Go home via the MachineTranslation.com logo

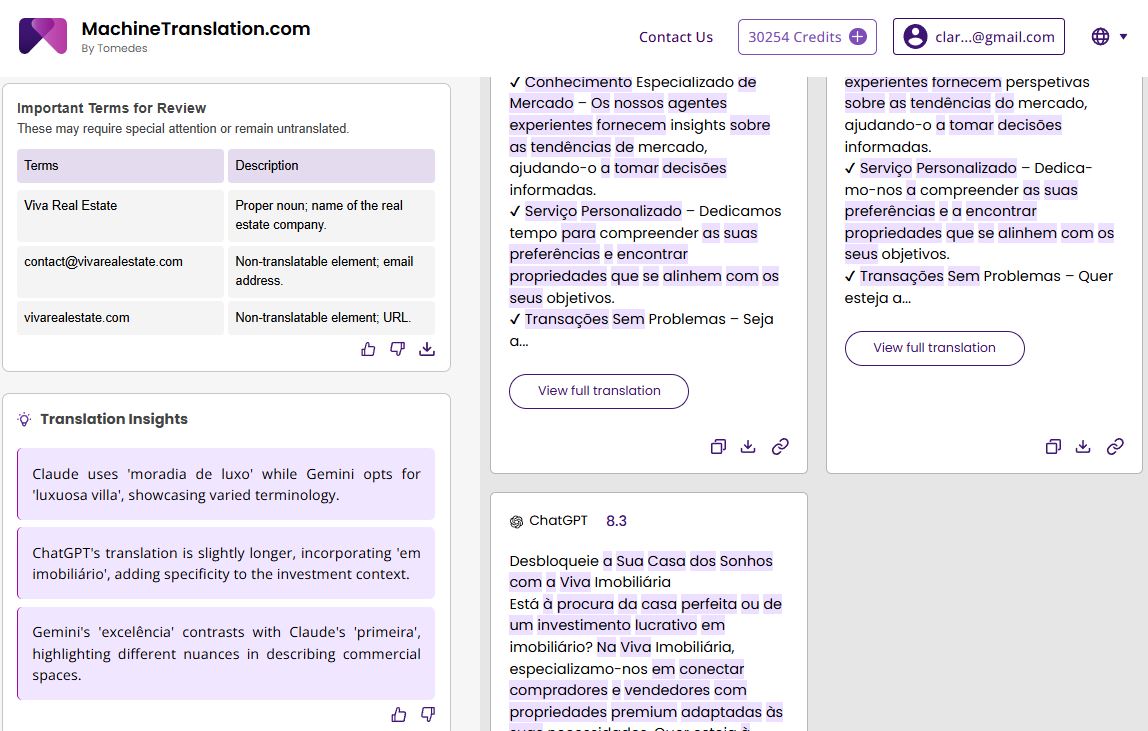point(165,36)
